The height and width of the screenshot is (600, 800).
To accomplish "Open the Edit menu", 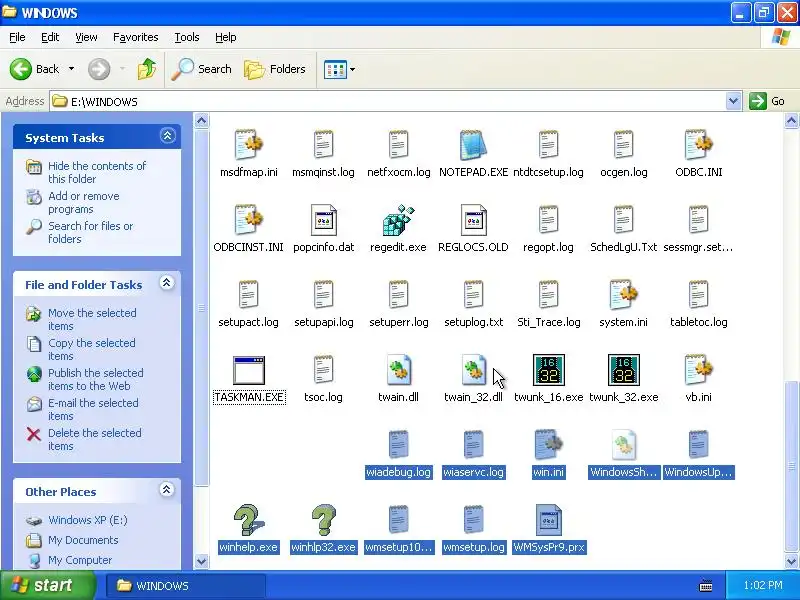I will [50, 37].
